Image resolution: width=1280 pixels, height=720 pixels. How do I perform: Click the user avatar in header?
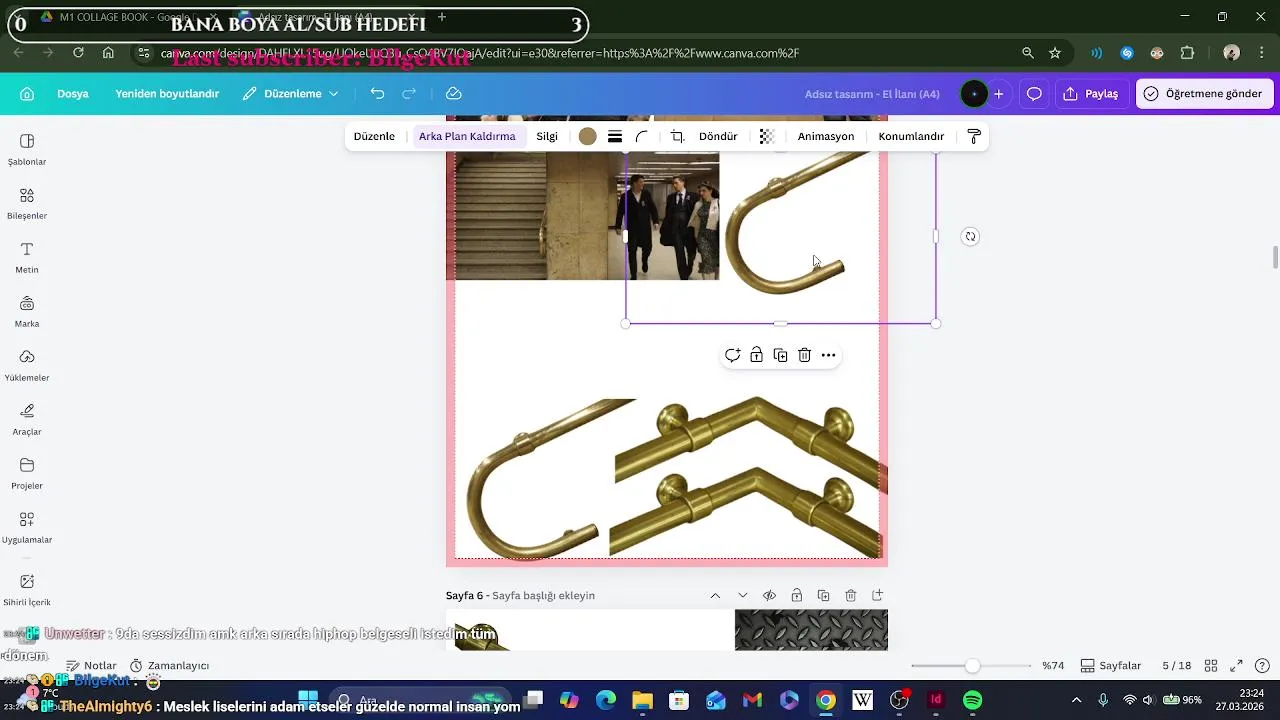coord(974,94)
